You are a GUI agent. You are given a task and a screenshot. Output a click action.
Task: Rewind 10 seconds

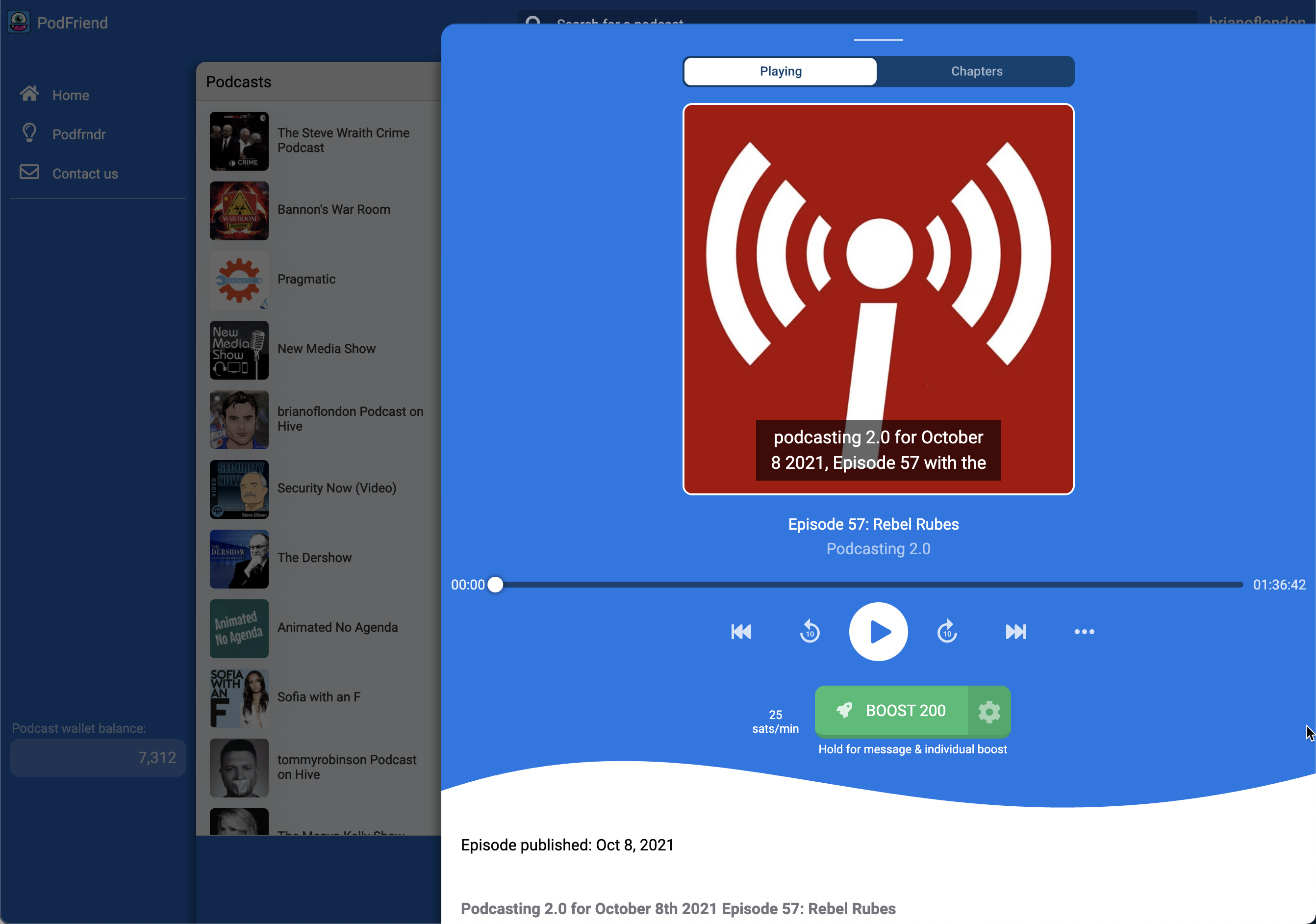[x=810, y=632]
